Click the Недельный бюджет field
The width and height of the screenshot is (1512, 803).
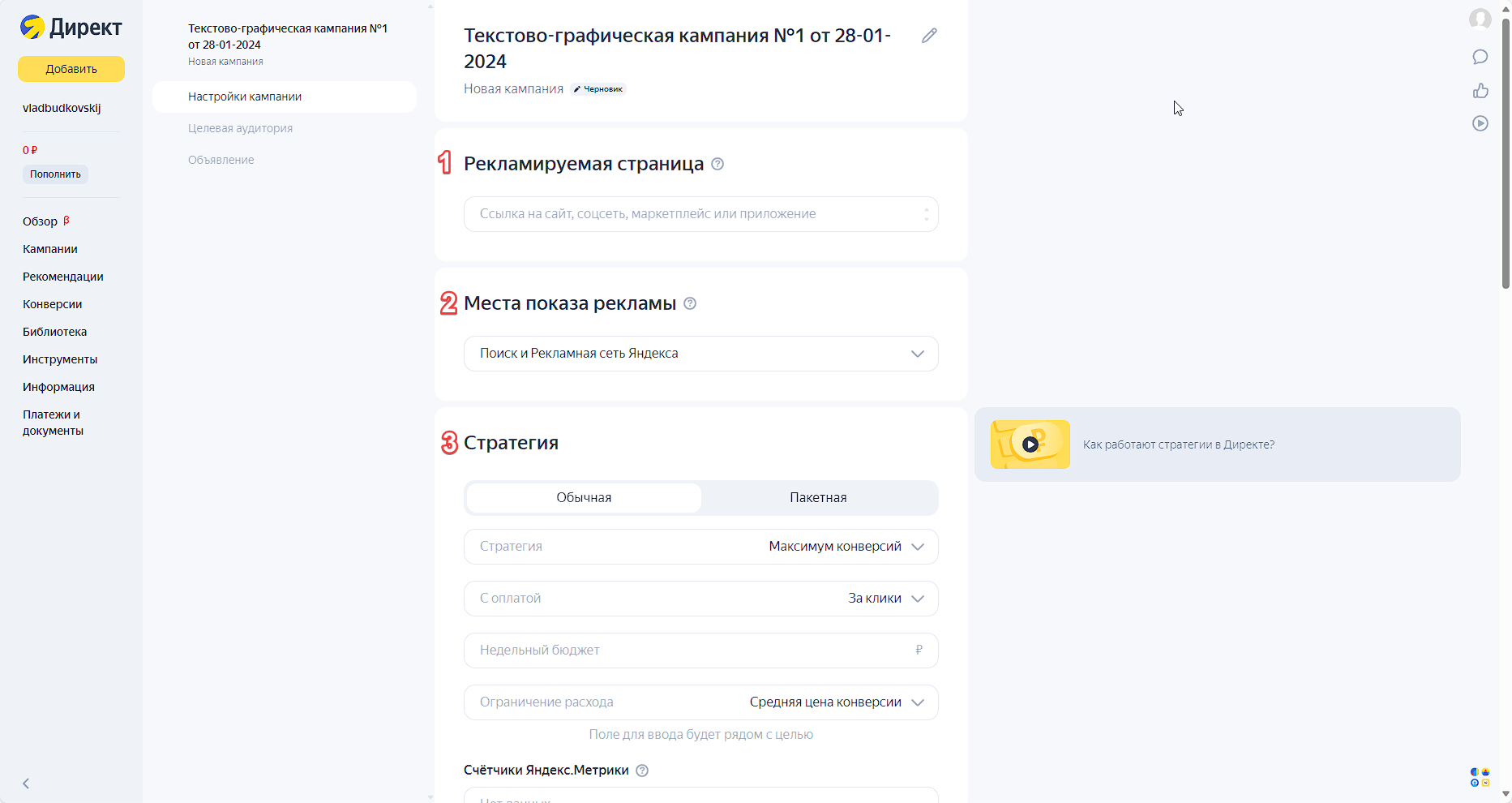coord(701,651)
